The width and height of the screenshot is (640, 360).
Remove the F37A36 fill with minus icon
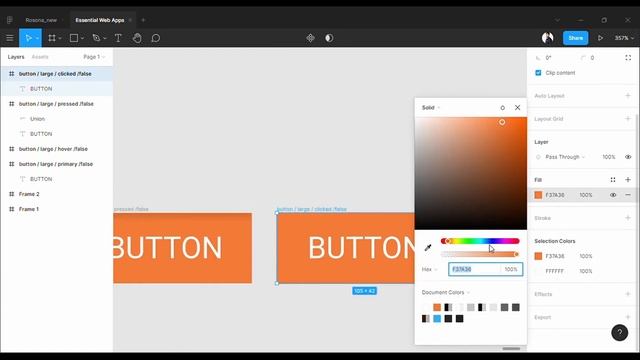pos(628,195)
